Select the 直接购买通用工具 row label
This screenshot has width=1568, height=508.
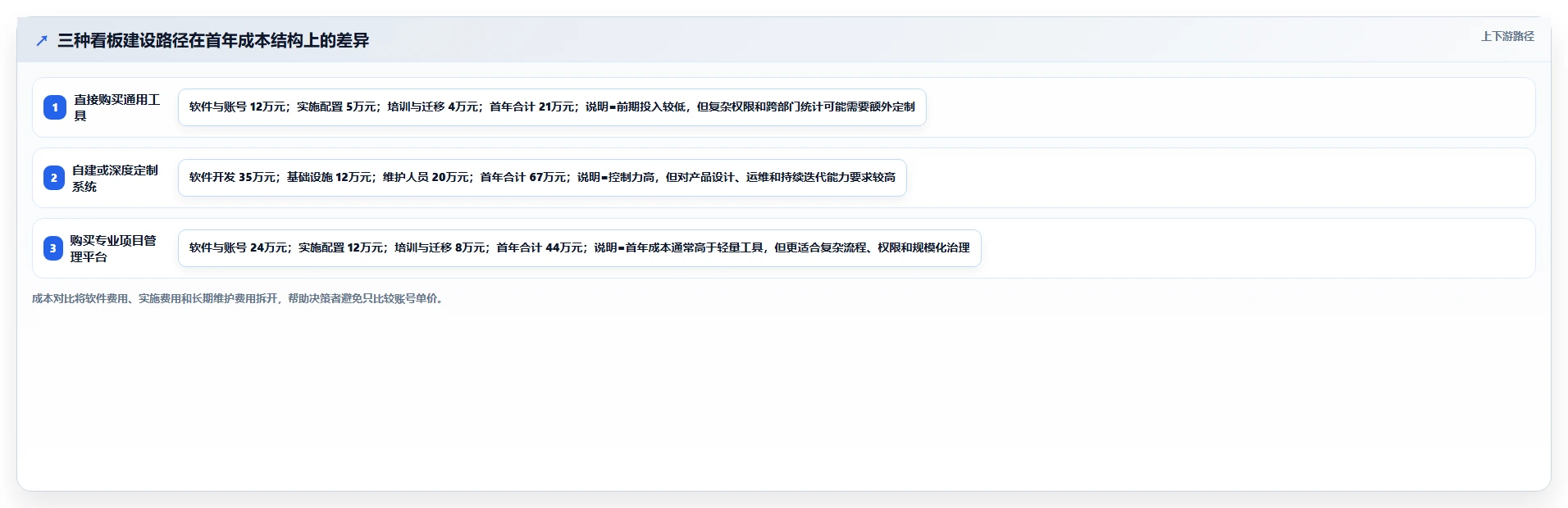117,107
